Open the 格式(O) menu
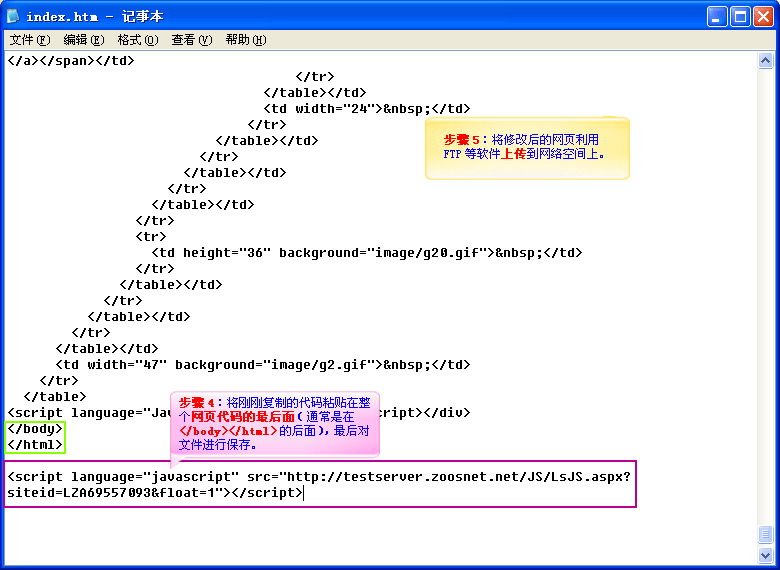Image resolution: width=780 pixels, height=570 pixels. coord(137,40)
